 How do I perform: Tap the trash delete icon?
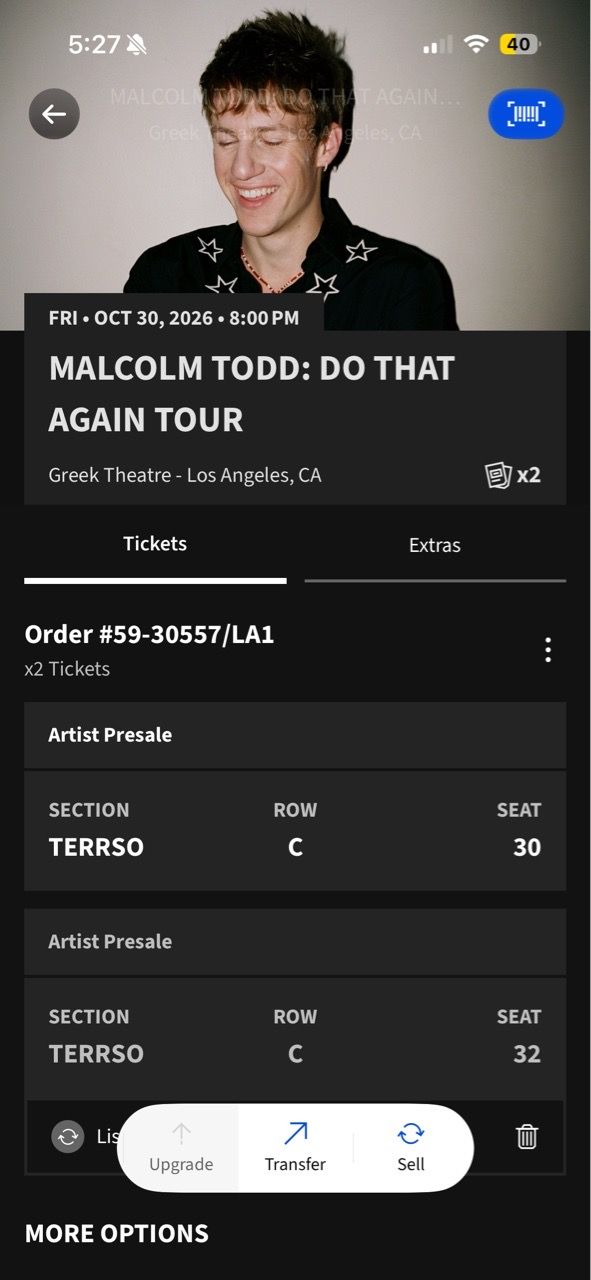(x=527, y=1136)
